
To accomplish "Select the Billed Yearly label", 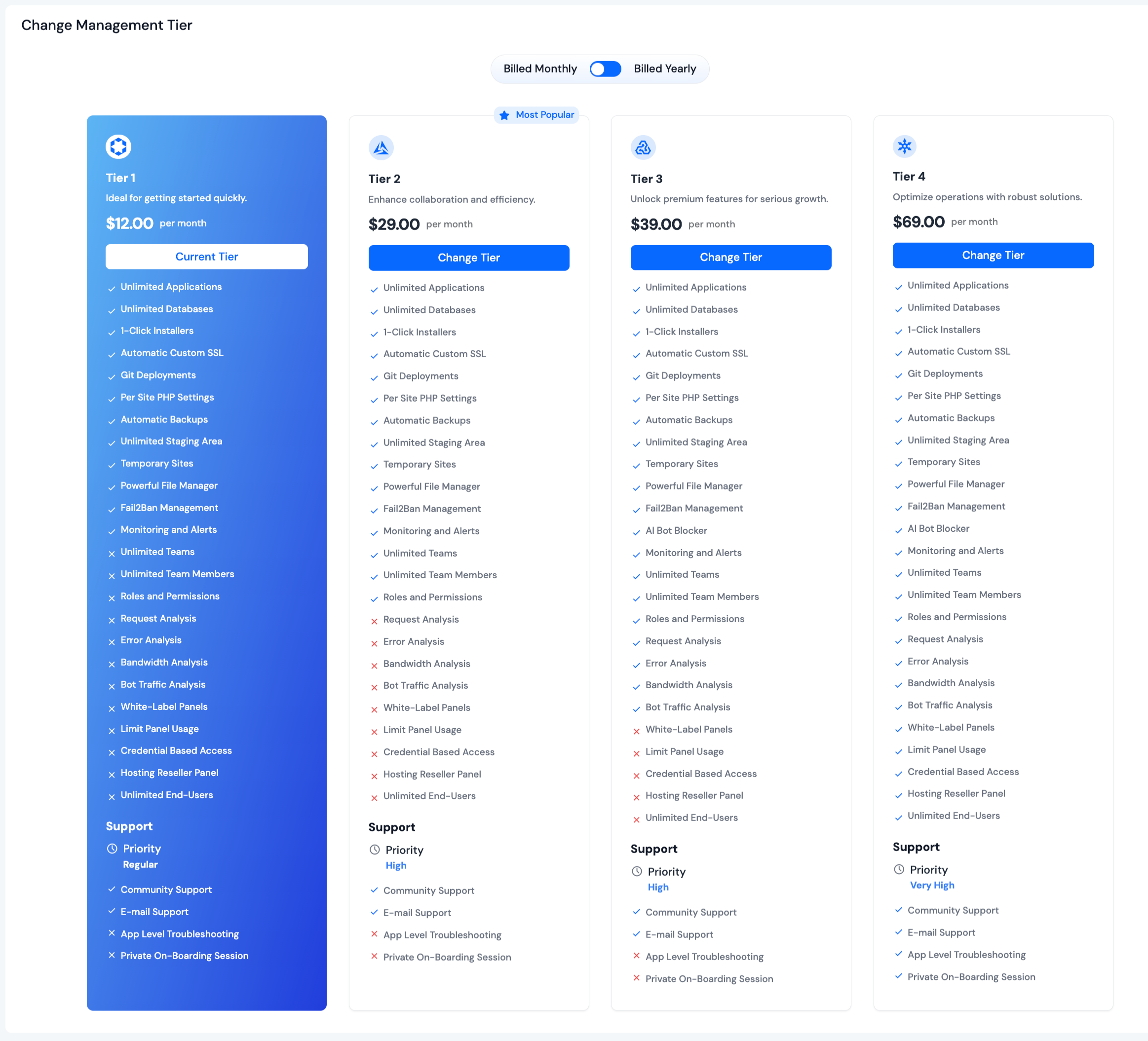I will tap(664, 69).
